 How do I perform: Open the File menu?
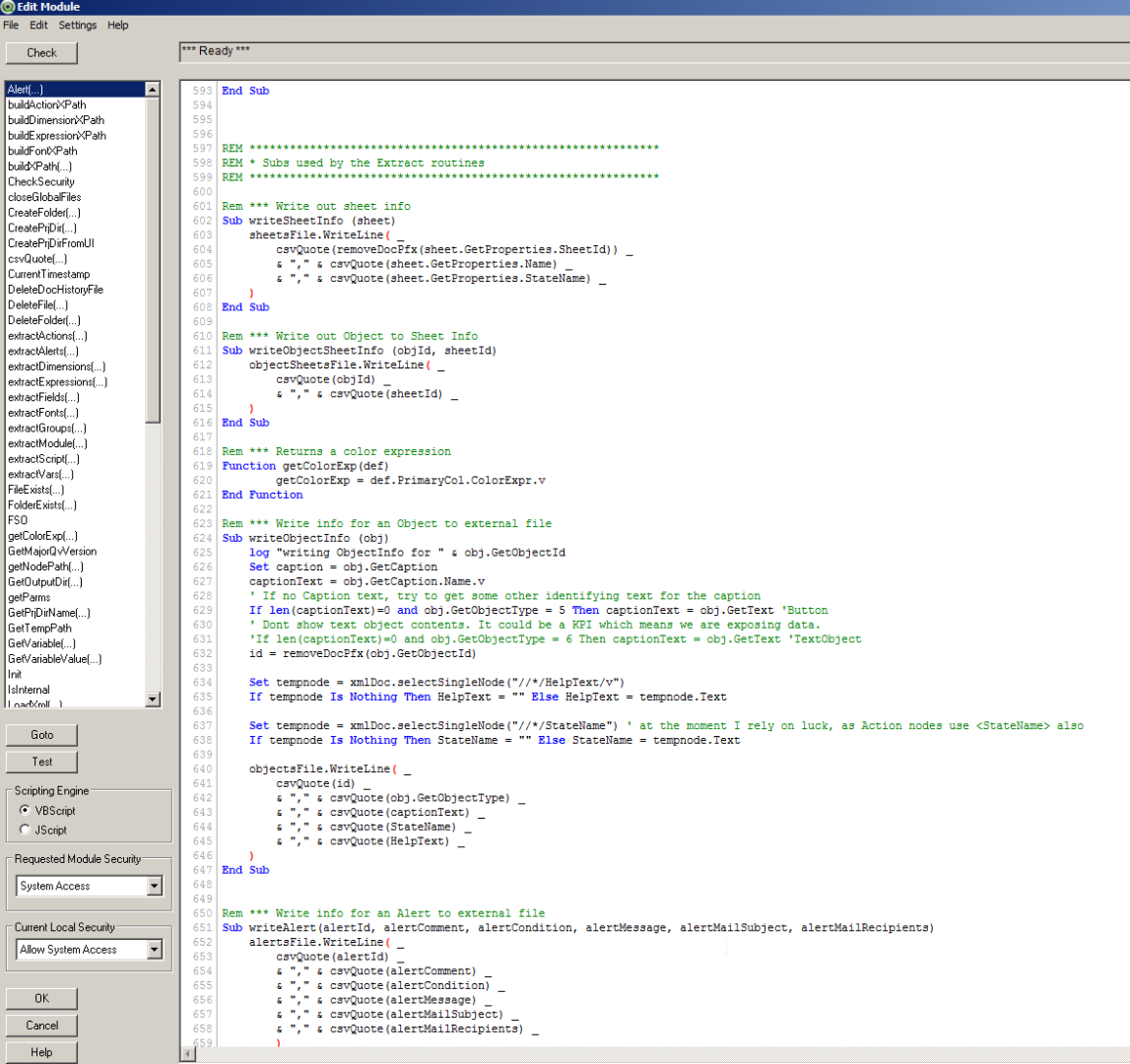click(11, 25)
